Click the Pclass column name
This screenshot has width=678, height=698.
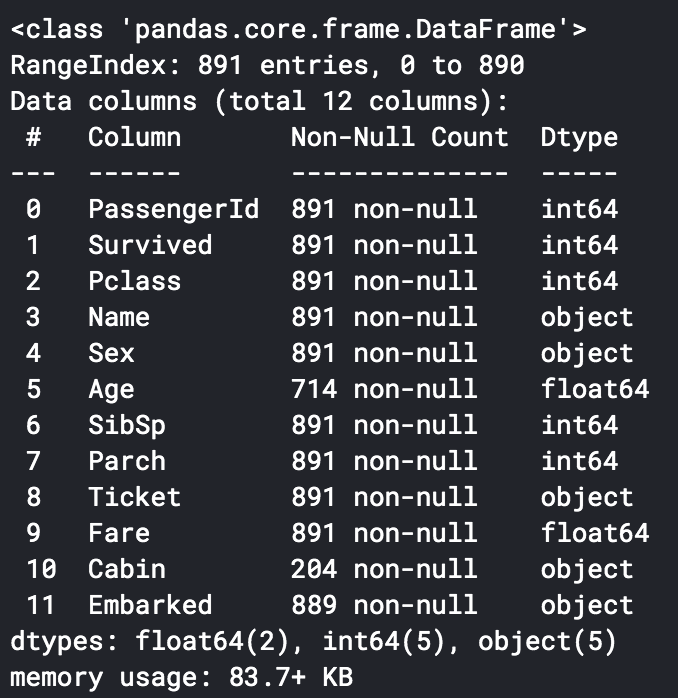134,282
